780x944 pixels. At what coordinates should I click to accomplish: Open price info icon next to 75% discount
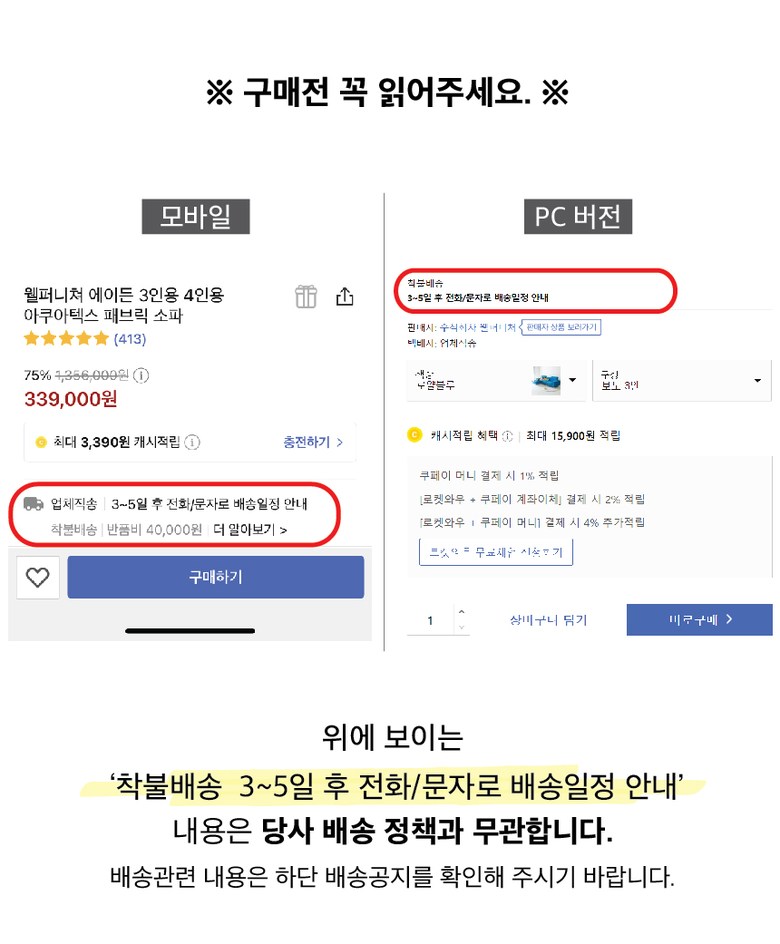click(x=141, y=376)
